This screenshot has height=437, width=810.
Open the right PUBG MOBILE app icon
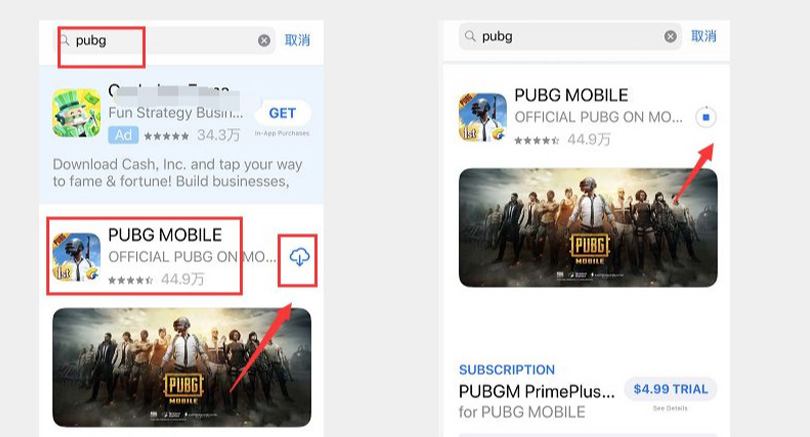(x=483, y=117)
